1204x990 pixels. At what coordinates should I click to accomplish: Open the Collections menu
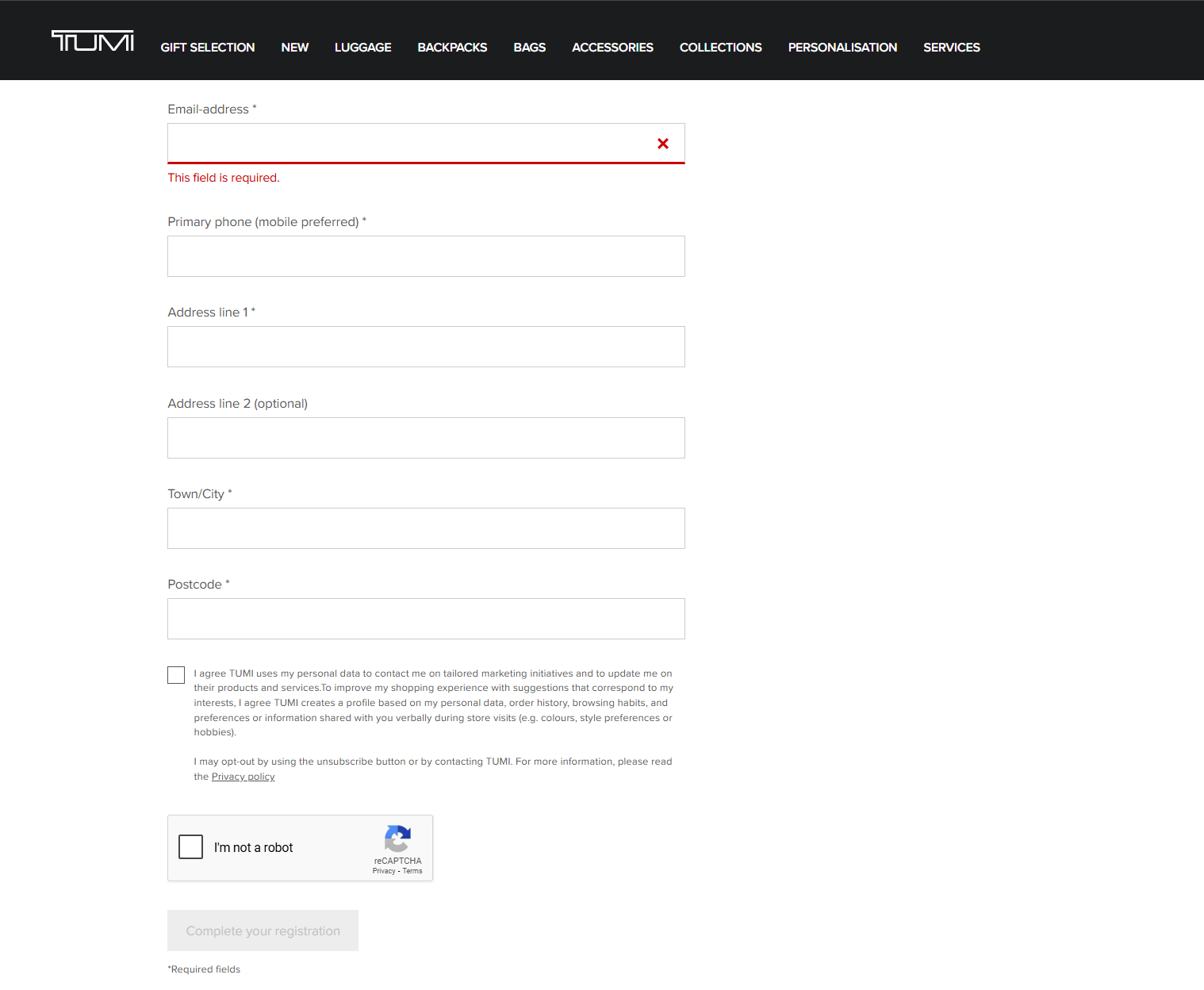pos(721,48)
